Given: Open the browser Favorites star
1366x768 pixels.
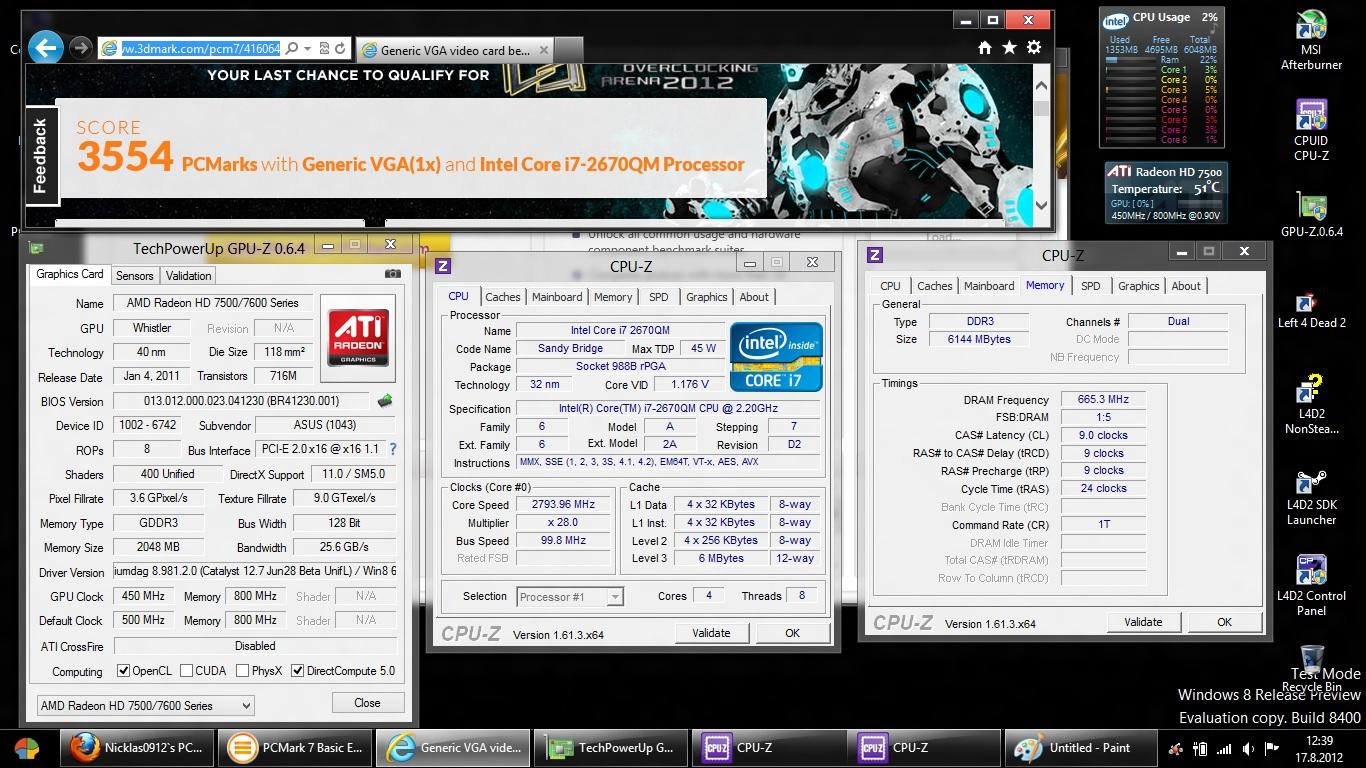Looking at the screenshot, I should click(x=1009, y=47).
